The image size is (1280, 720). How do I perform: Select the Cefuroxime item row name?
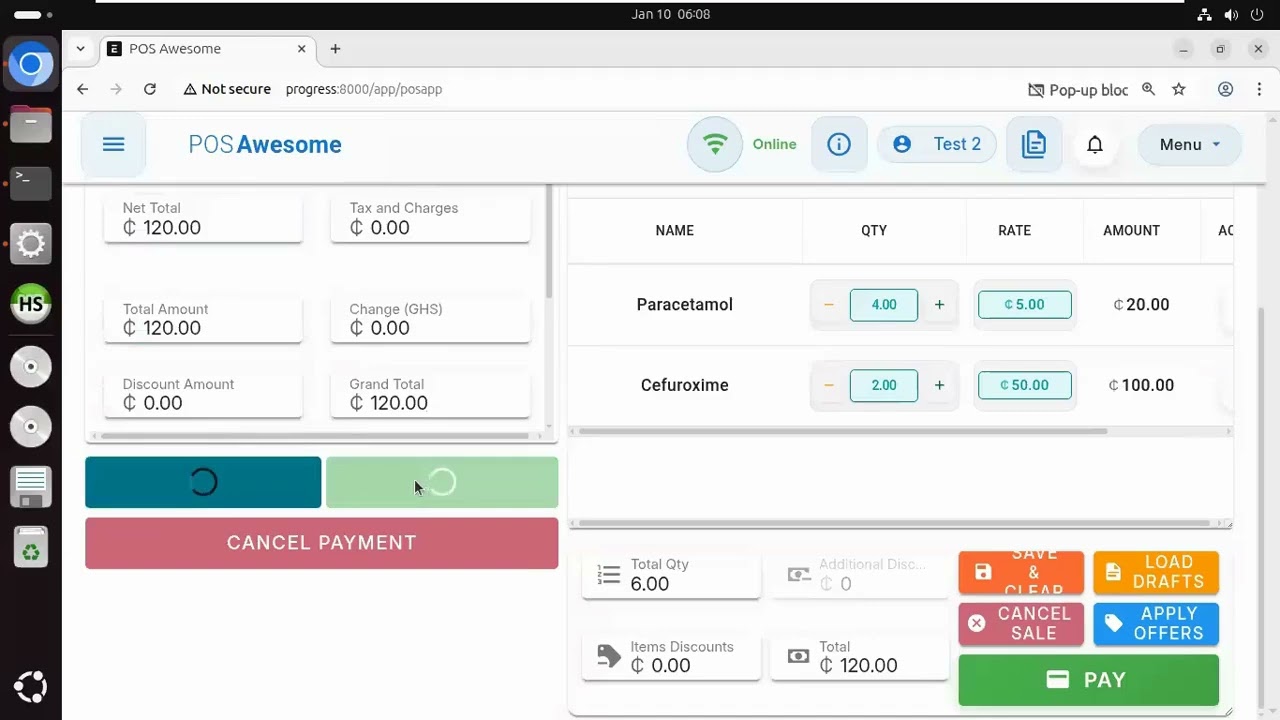685,385
